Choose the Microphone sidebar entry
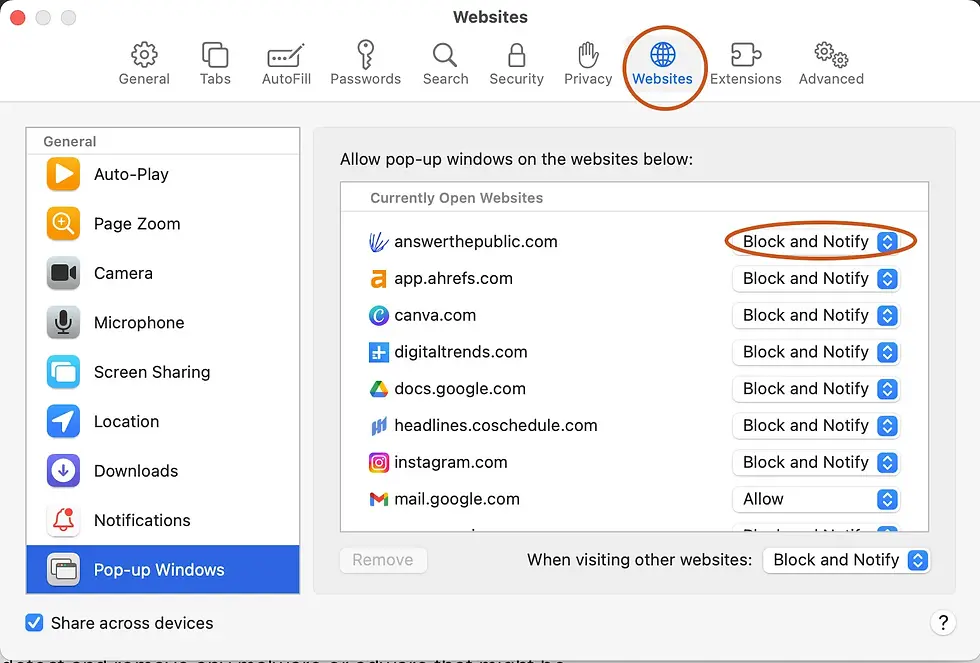Viewport: 980px width, 663px height. [x=138, y=323]
